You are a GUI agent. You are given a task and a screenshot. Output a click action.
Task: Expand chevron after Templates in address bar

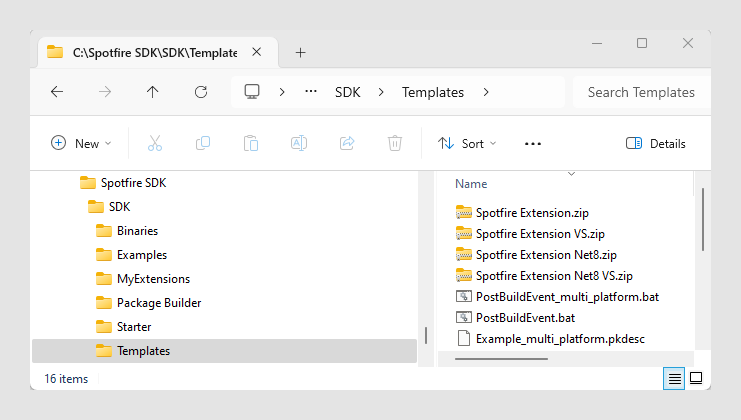pos(486,92)
